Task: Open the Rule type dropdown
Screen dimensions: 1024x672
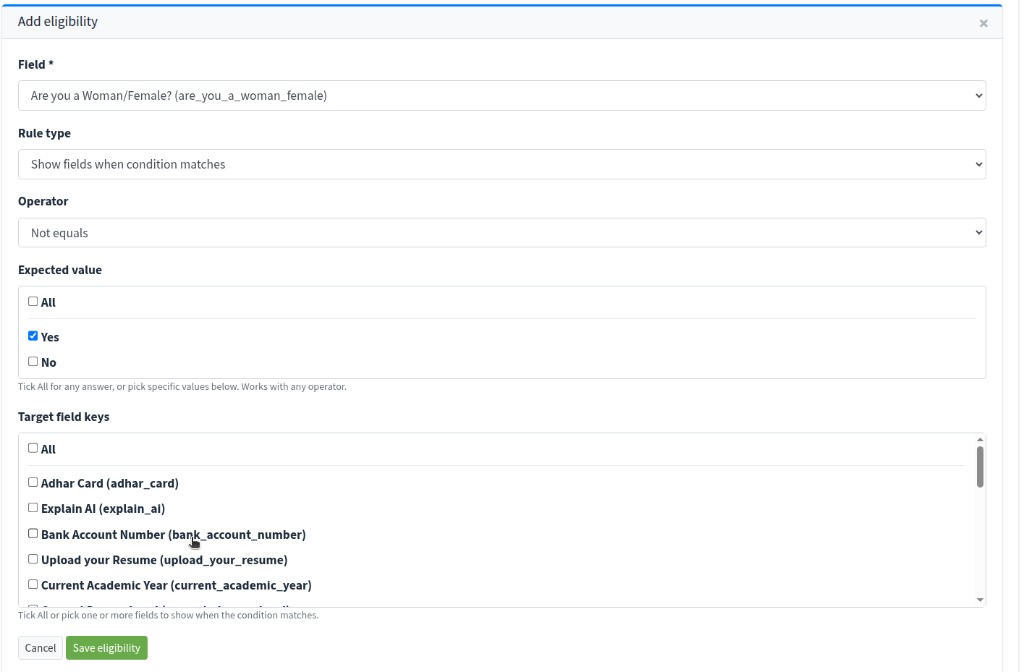Action: pos(502,164)
